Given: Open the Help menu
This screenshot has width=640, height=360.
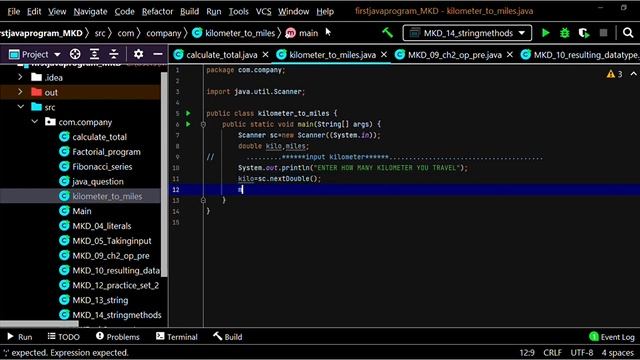Looking at the screenshot, I should tap(325, 11).
